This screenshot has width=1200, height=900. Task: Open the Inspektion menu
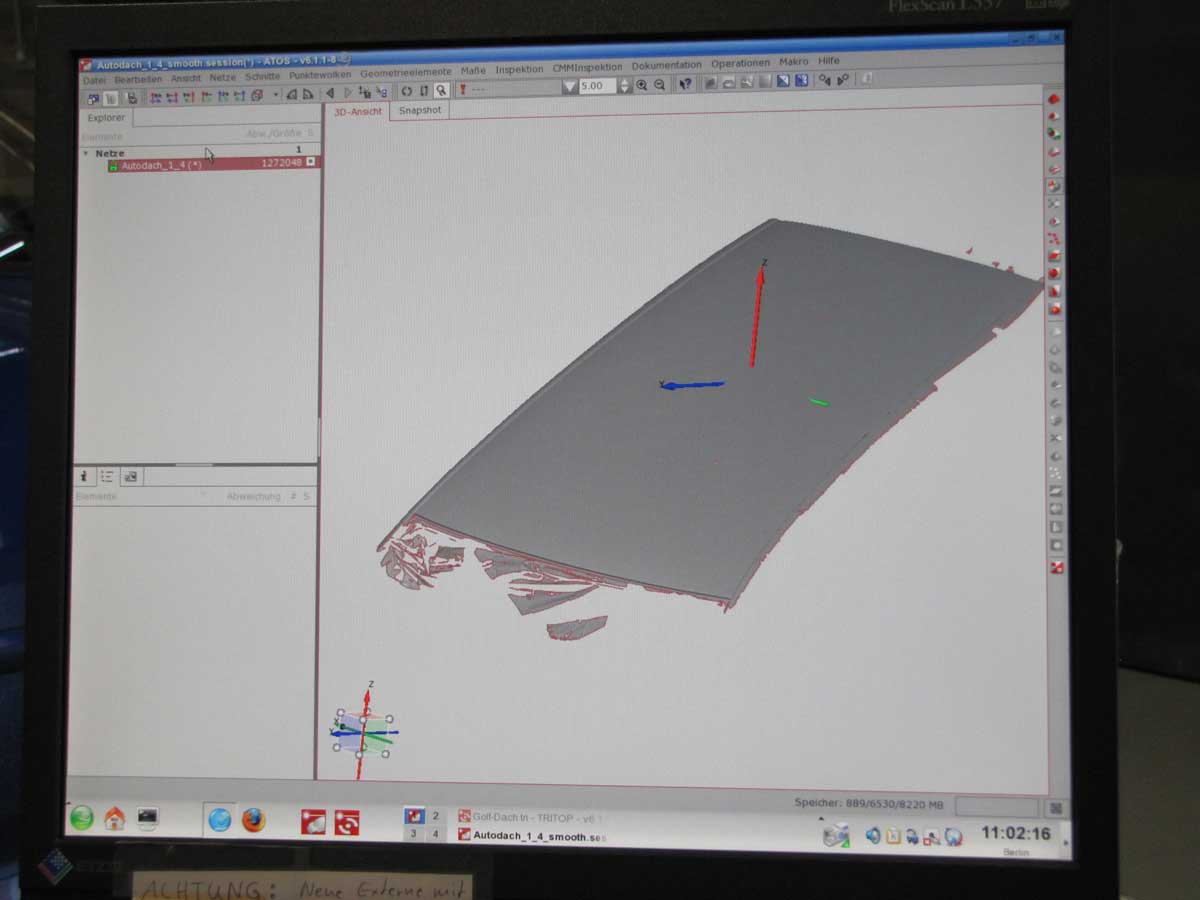[x=519, y=69]
